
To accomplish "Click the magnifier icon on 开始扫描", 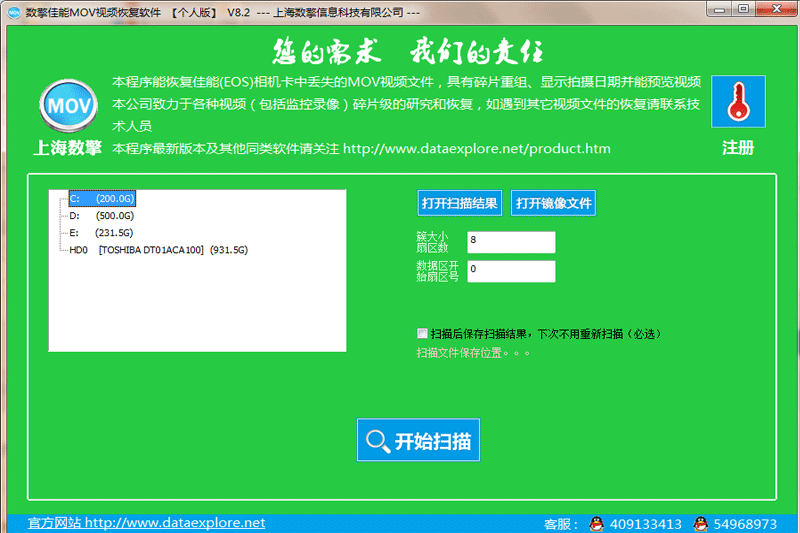I will coord(378,441).
